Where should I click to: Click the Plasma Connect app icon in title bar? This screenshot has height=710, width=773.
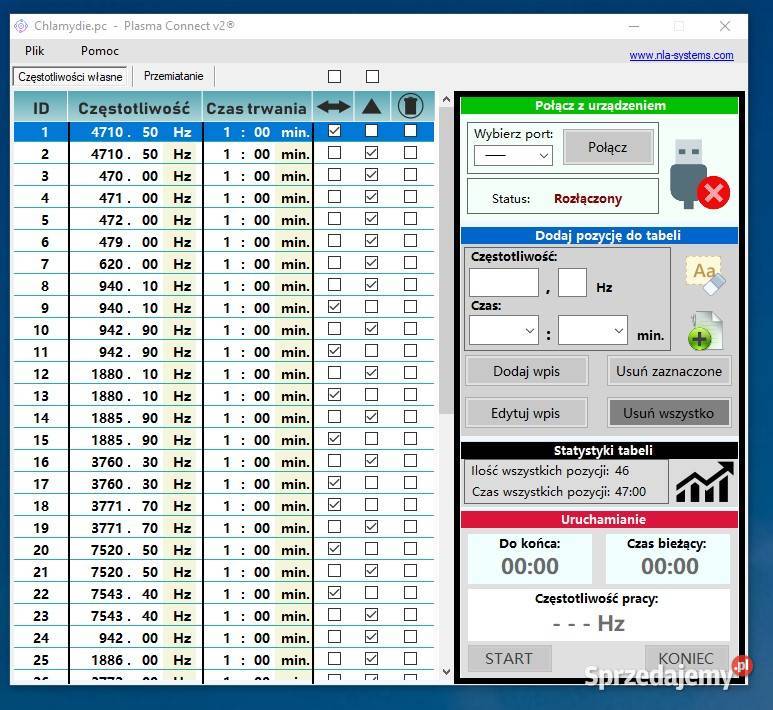[x=21, y=25]
